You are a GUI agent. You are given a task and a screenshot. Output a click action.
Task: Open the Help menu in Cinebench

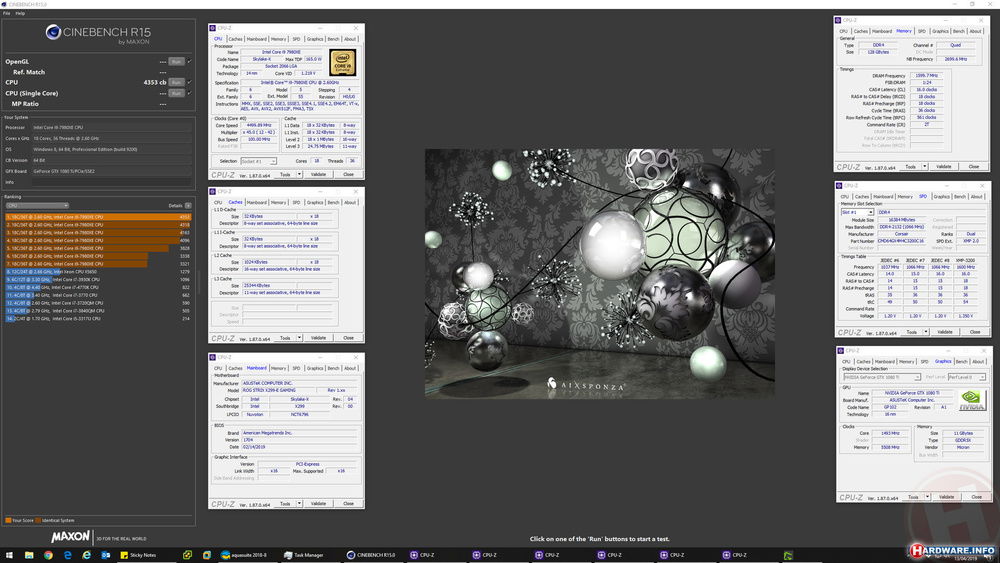point(20,13)
